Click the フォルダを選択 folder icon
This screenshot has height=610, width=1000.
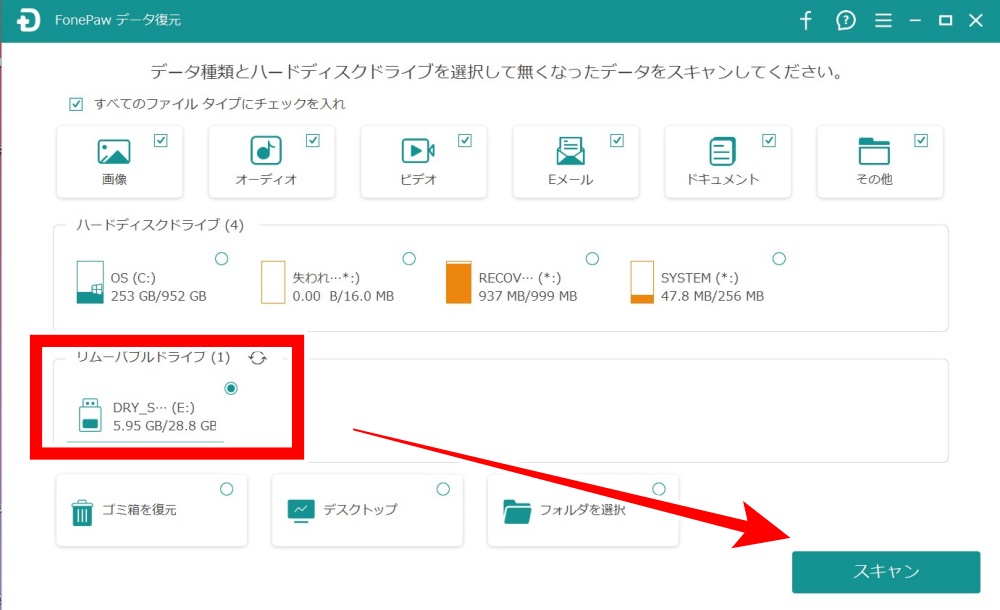(x=517, y=511)
